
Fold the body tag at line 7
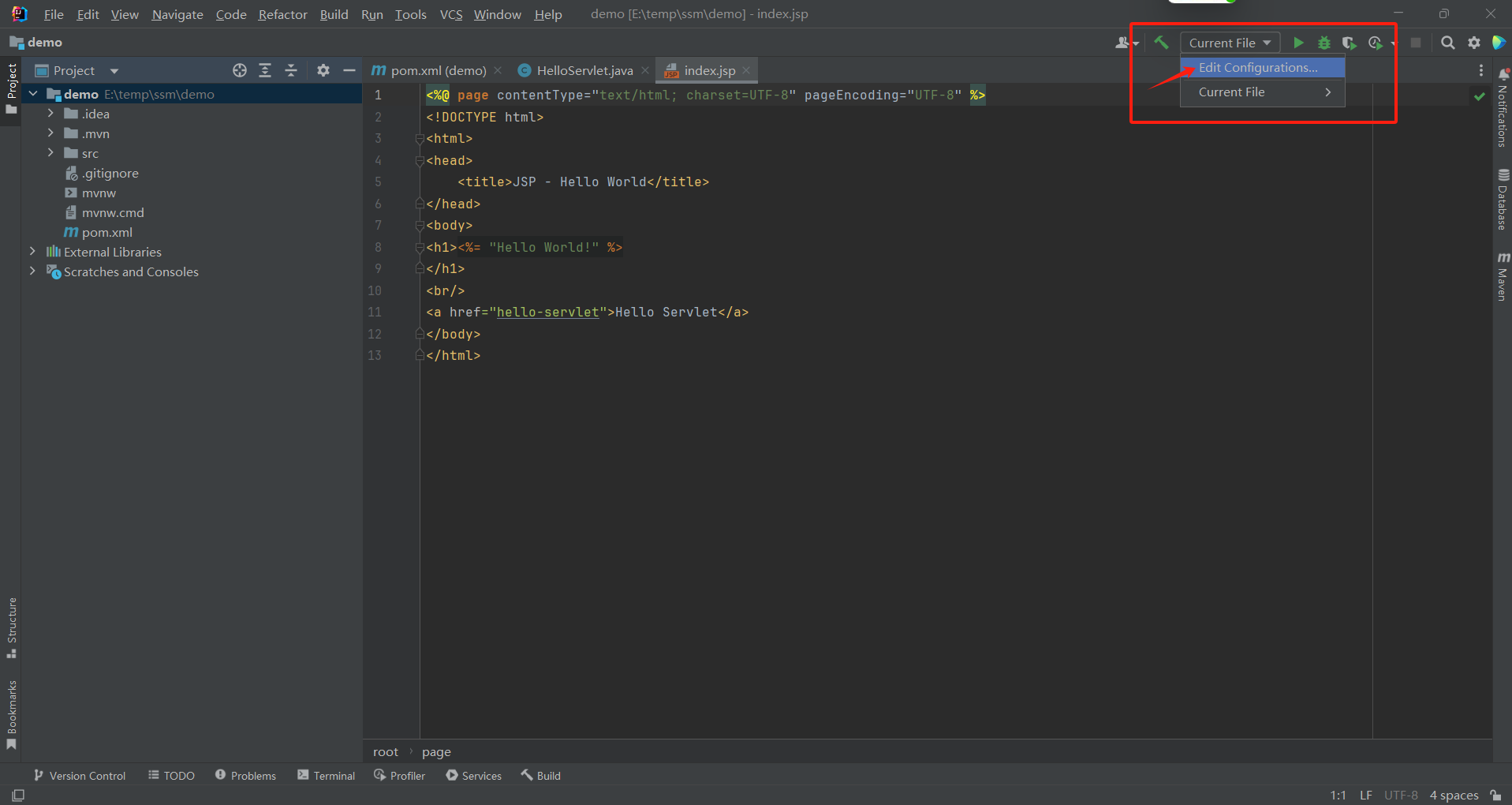click(x=420, y=226)
